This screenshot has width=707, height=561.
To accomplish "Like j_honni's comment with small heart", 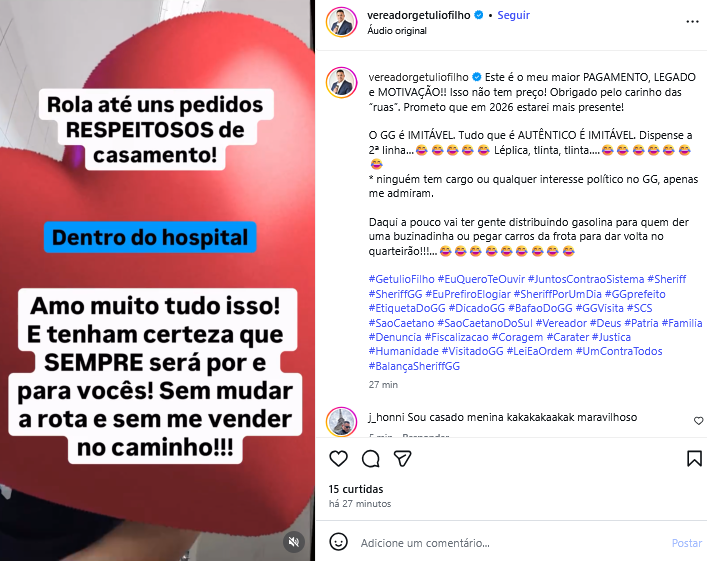I will coord(698,421).
